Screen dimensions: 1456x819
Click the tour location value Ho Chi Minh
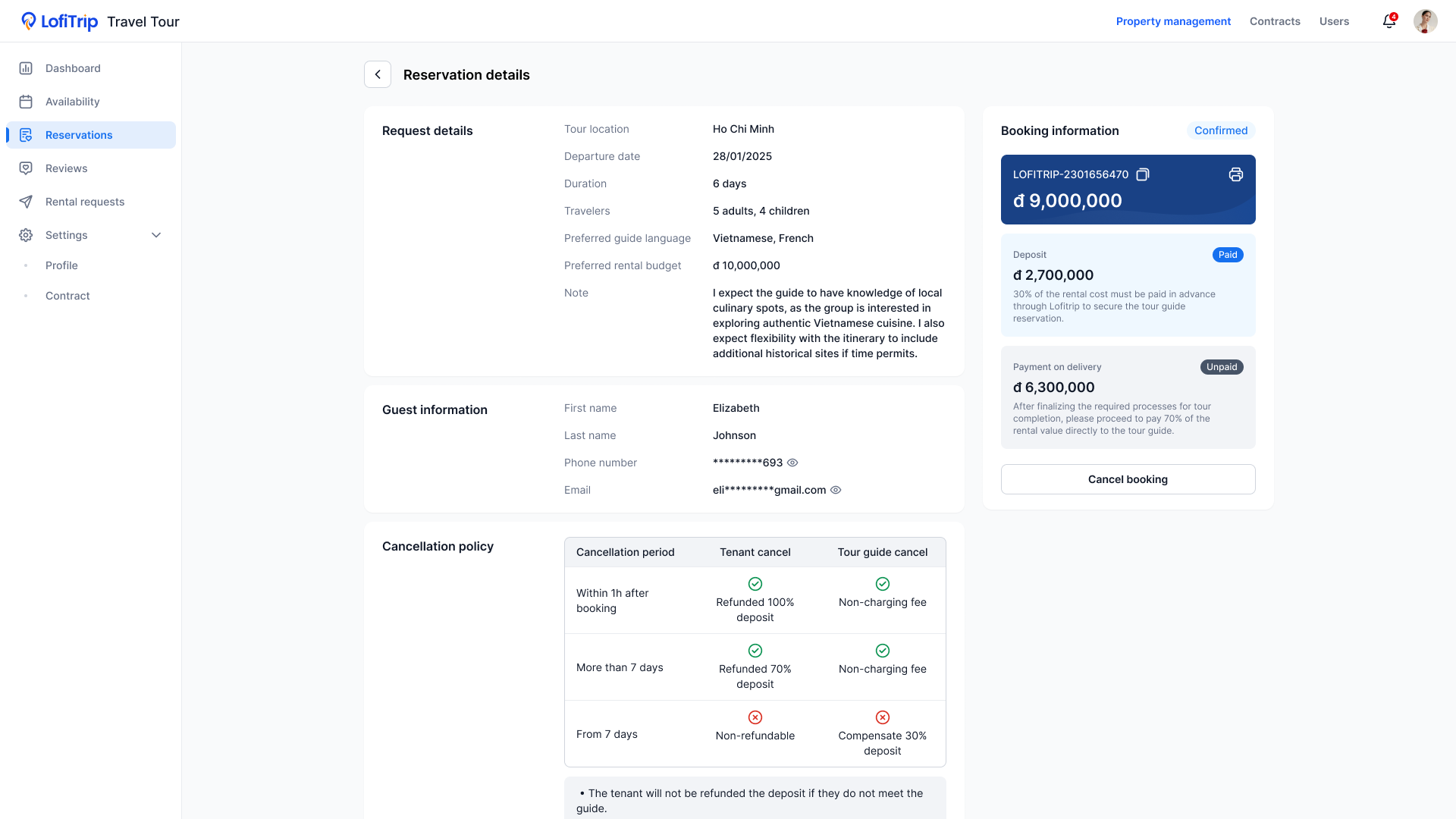[x=743, y=129]
